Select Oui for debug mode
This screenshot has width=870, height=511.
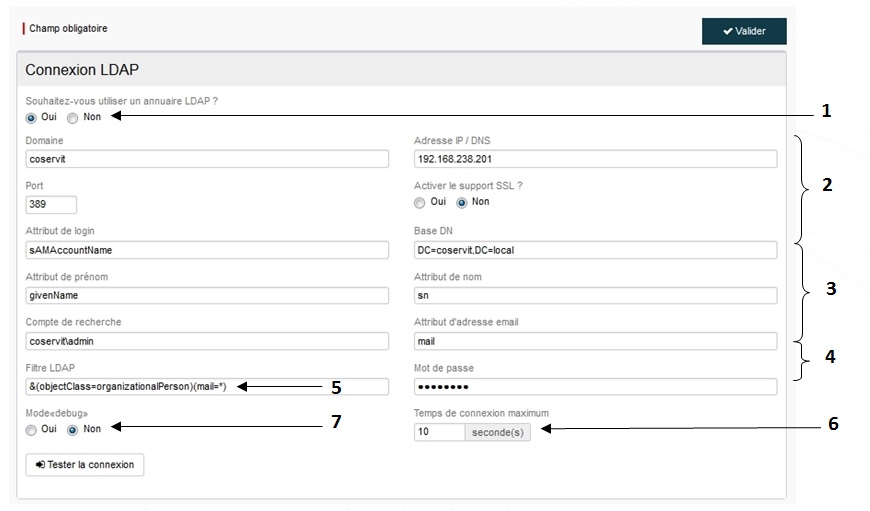31,430
